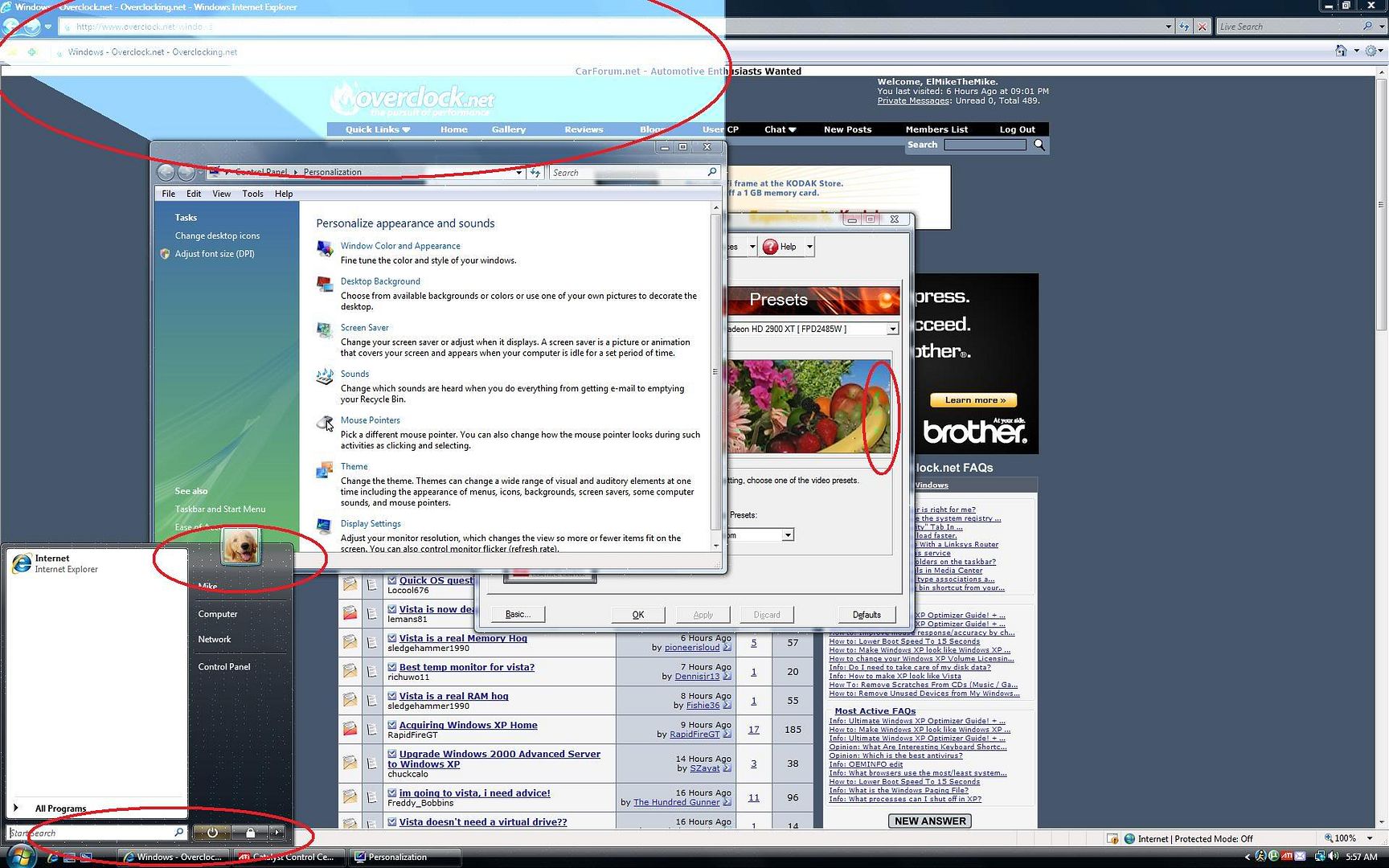Screen dimensions: 1389x868
Task: Click the Defaults button in Catalyst Control Center
Action: 867,614
